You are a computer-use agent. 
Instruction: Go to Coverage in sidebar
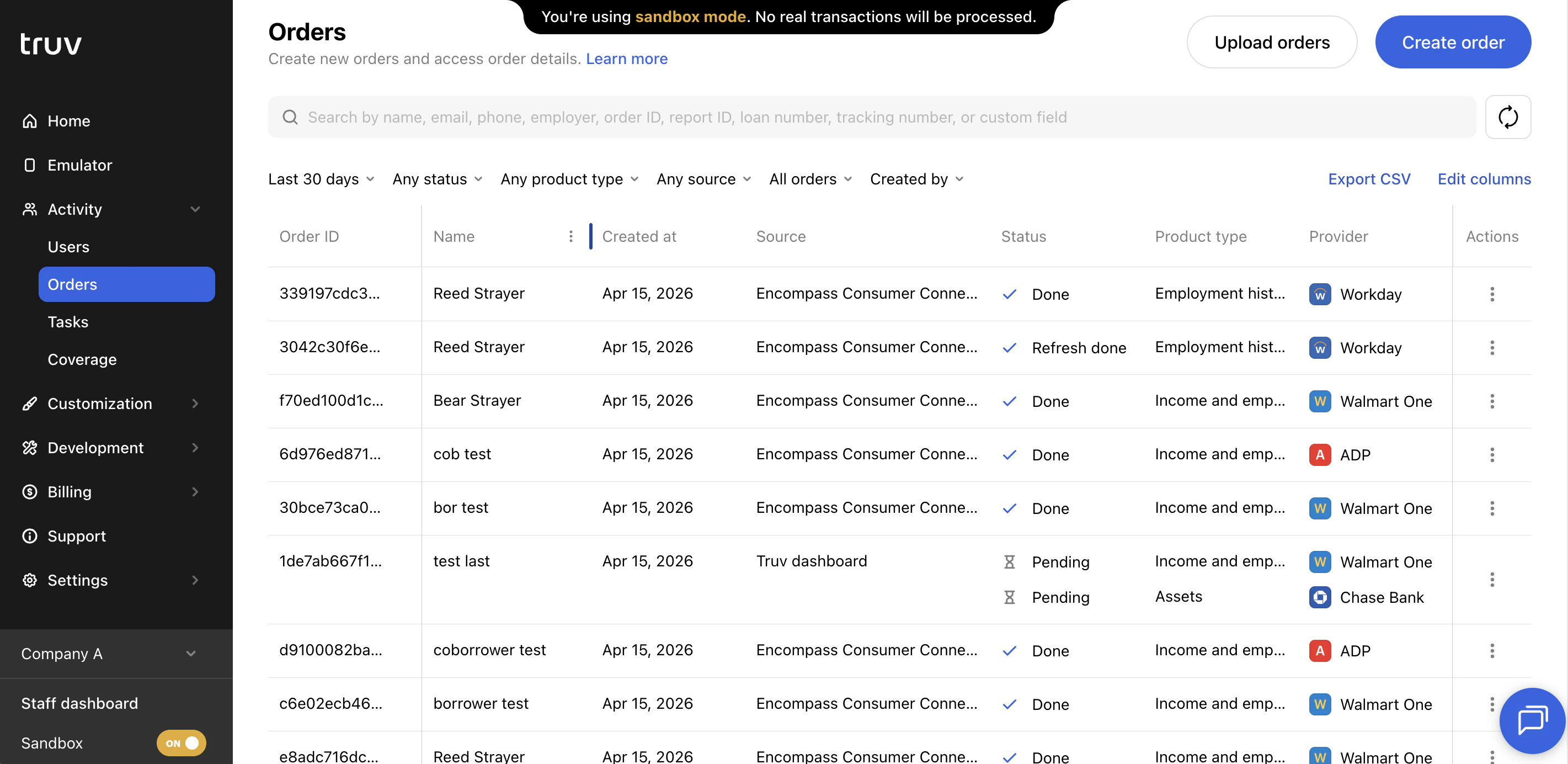pyautogui.click(x=82, y=359)
